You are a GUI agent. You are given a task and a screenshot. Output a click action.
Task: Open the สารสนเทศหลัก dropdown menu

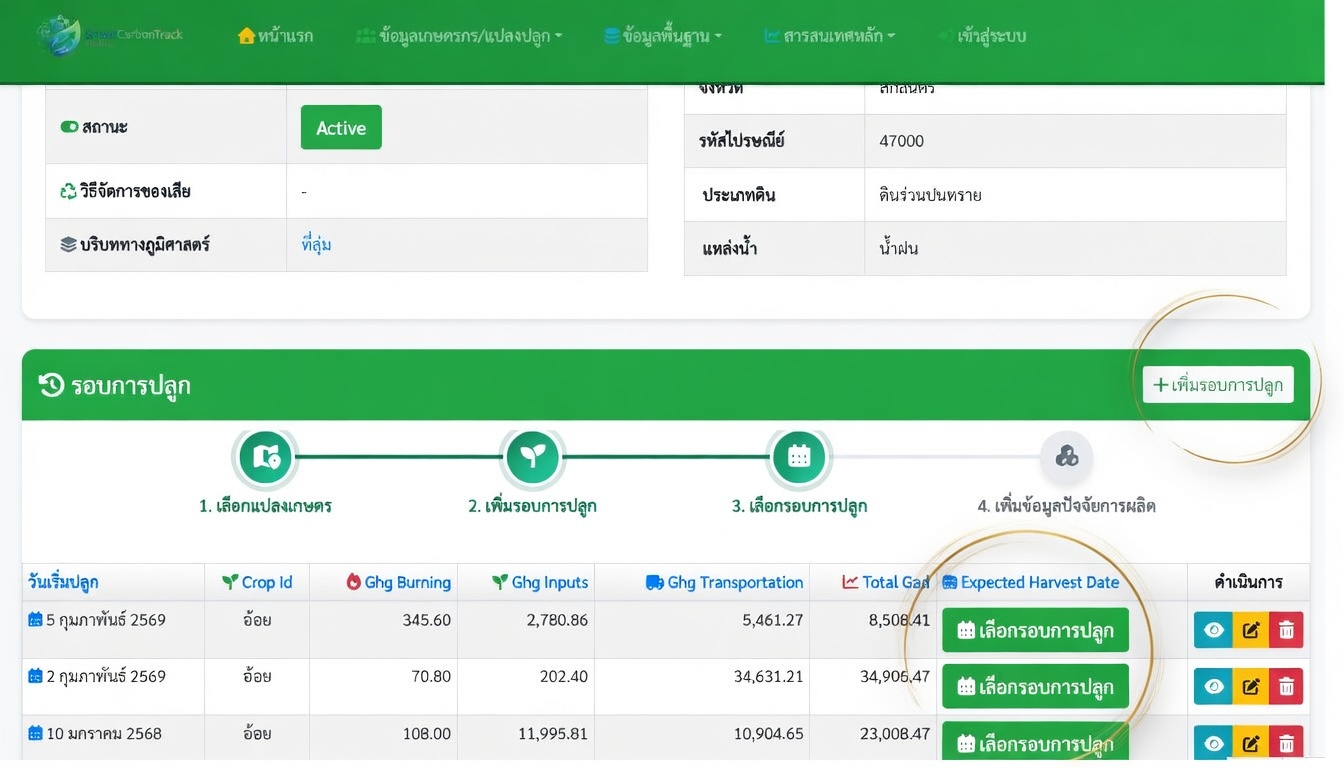[x=829, y=36]
